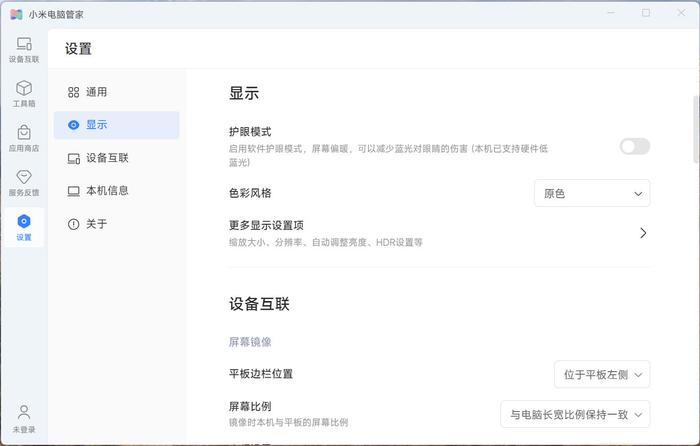Click the 更多显示设置项 label
700x446 pixels.
(266, 225)
